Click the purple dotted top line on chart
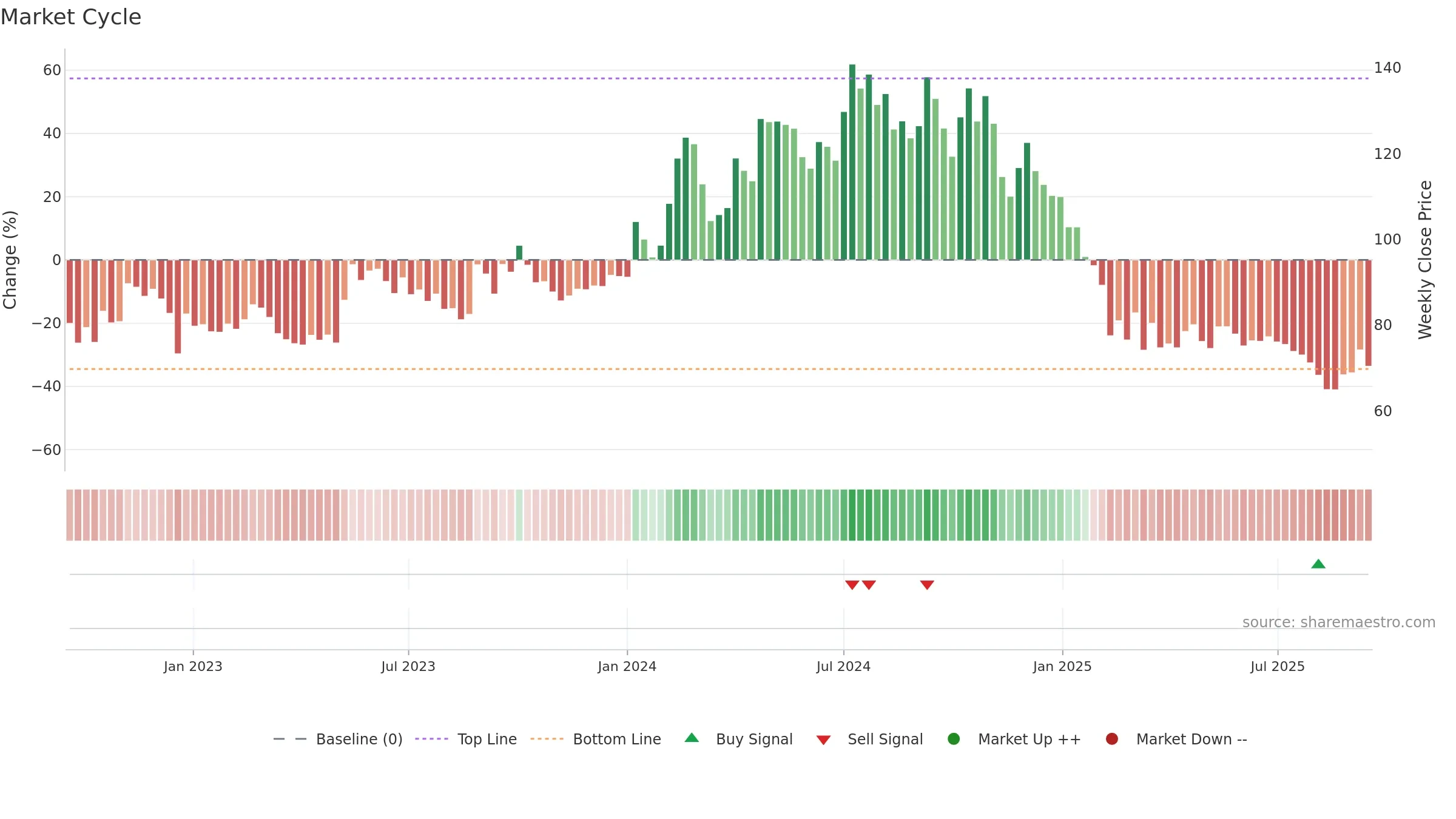The image size is (1456, 819). 719,78
